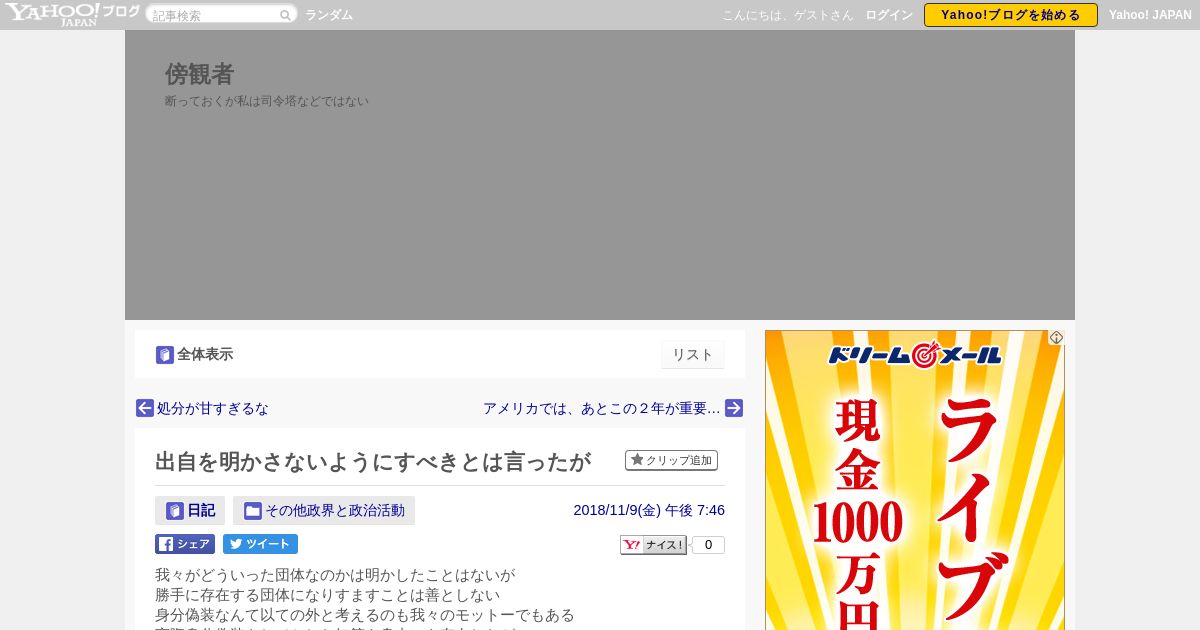Open the Yahoo! JAPAN link
1200x630 pixels.
tap(1150, 15)
